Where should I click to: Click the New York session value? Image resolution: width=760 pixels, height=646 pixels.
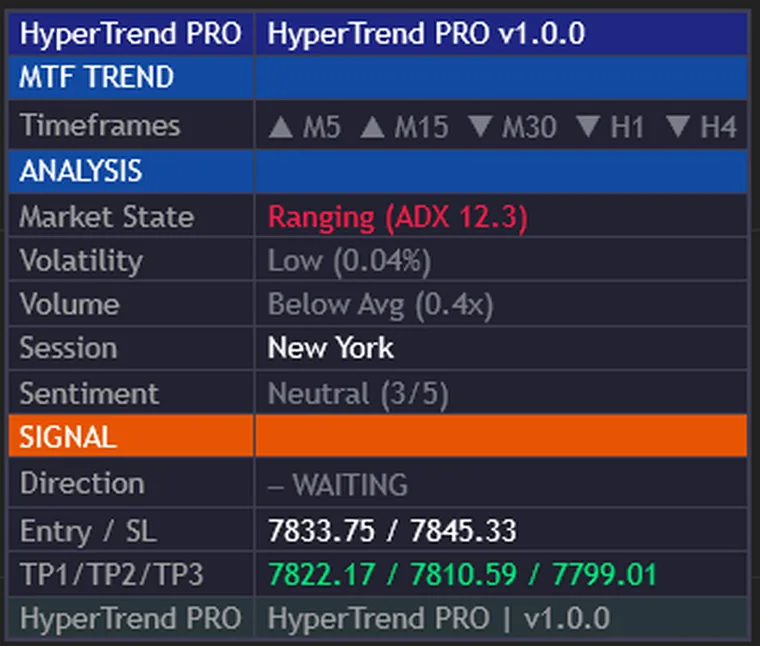click(331, 348)
